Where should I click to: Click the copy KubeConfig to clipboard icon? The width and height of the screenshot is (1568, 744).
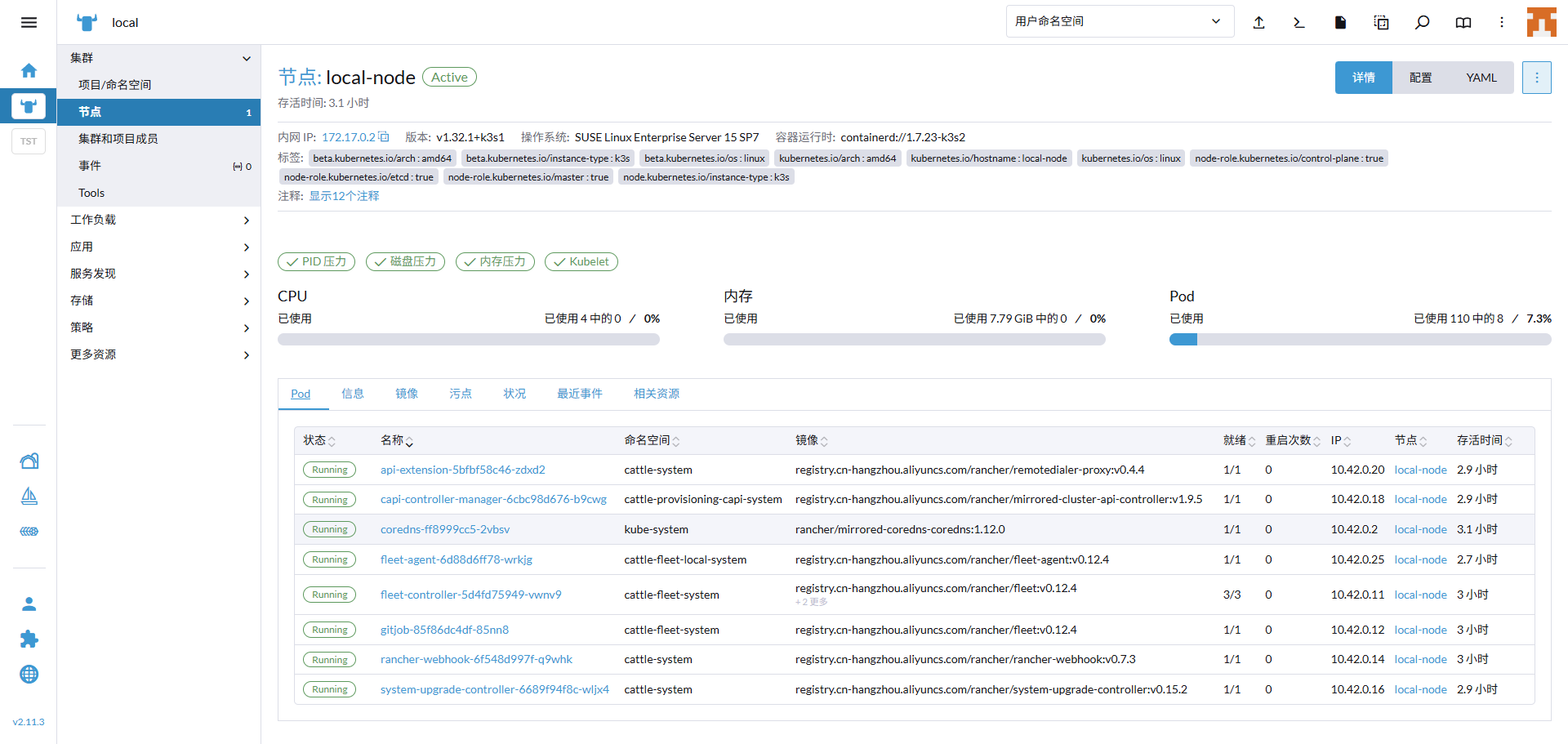pyautogui.click(x=1381, y=23)
